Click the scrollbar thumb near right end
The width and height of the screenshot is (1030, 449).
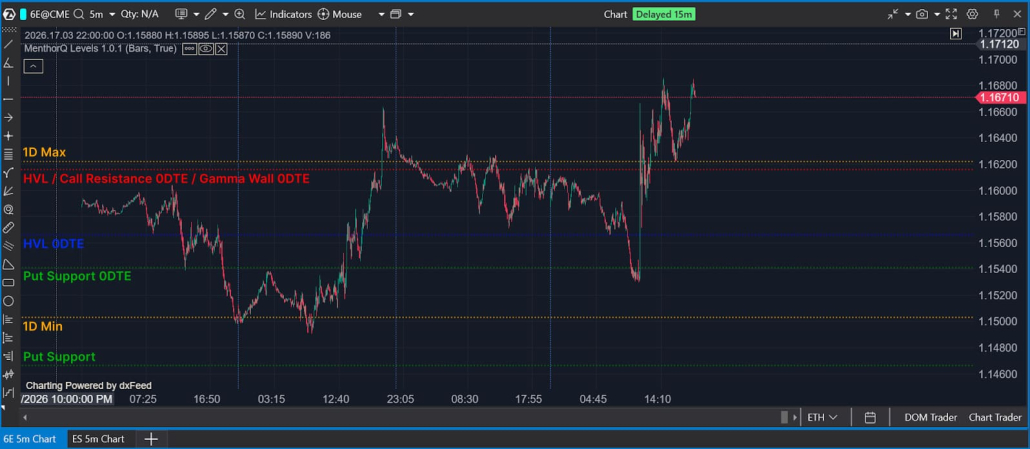point(784,417)
